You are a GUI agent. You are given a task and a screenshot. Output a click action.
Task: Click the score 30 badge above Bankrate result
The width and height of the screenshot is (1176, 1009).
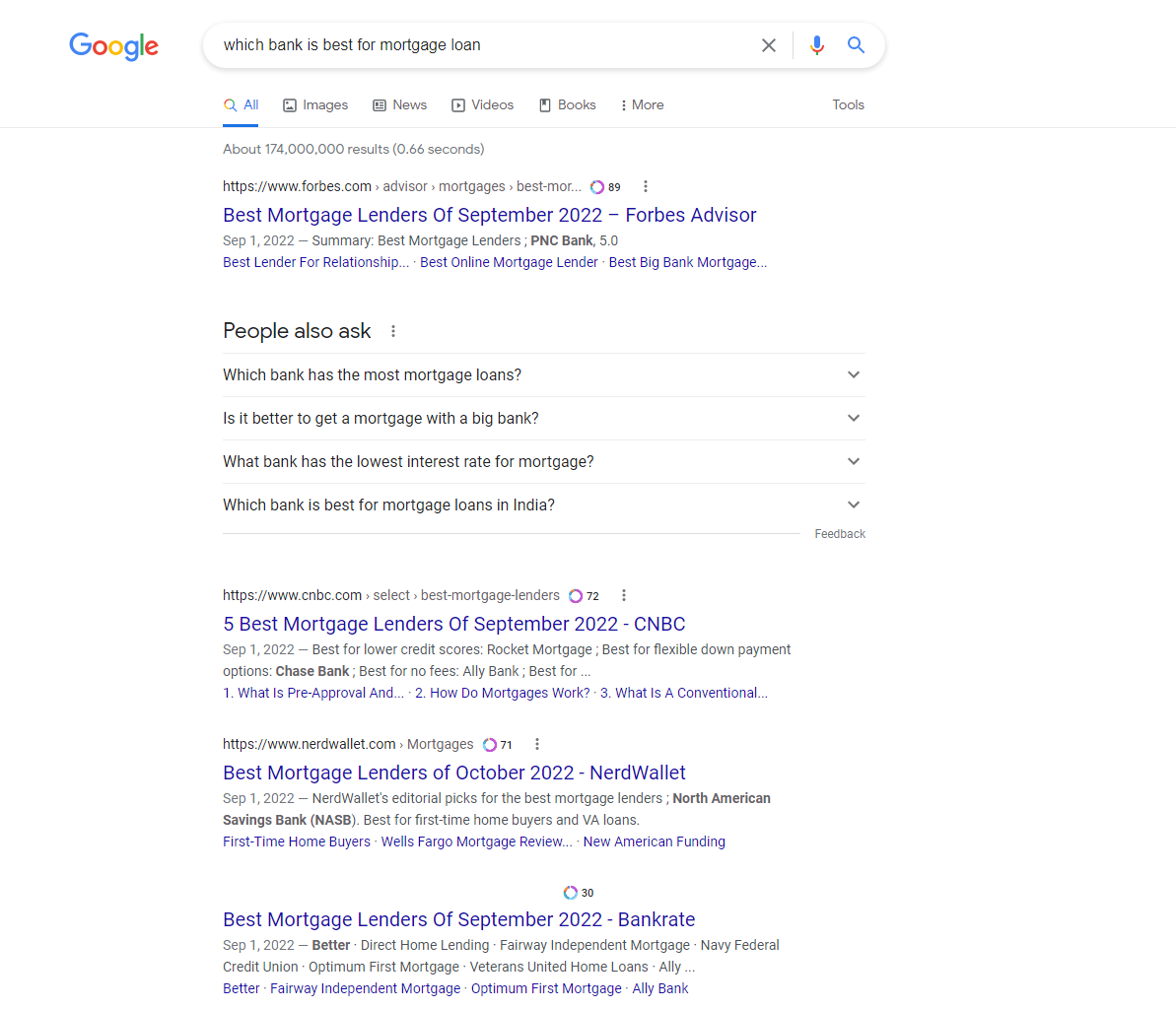tap(579, 893)
